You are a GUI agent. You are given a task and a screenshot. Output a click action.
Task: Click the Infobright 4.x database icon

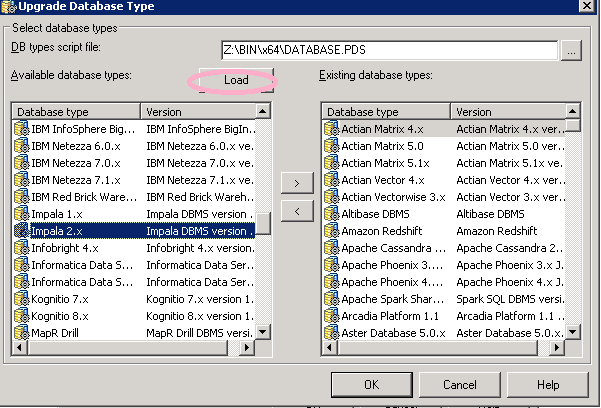(21, 248)
